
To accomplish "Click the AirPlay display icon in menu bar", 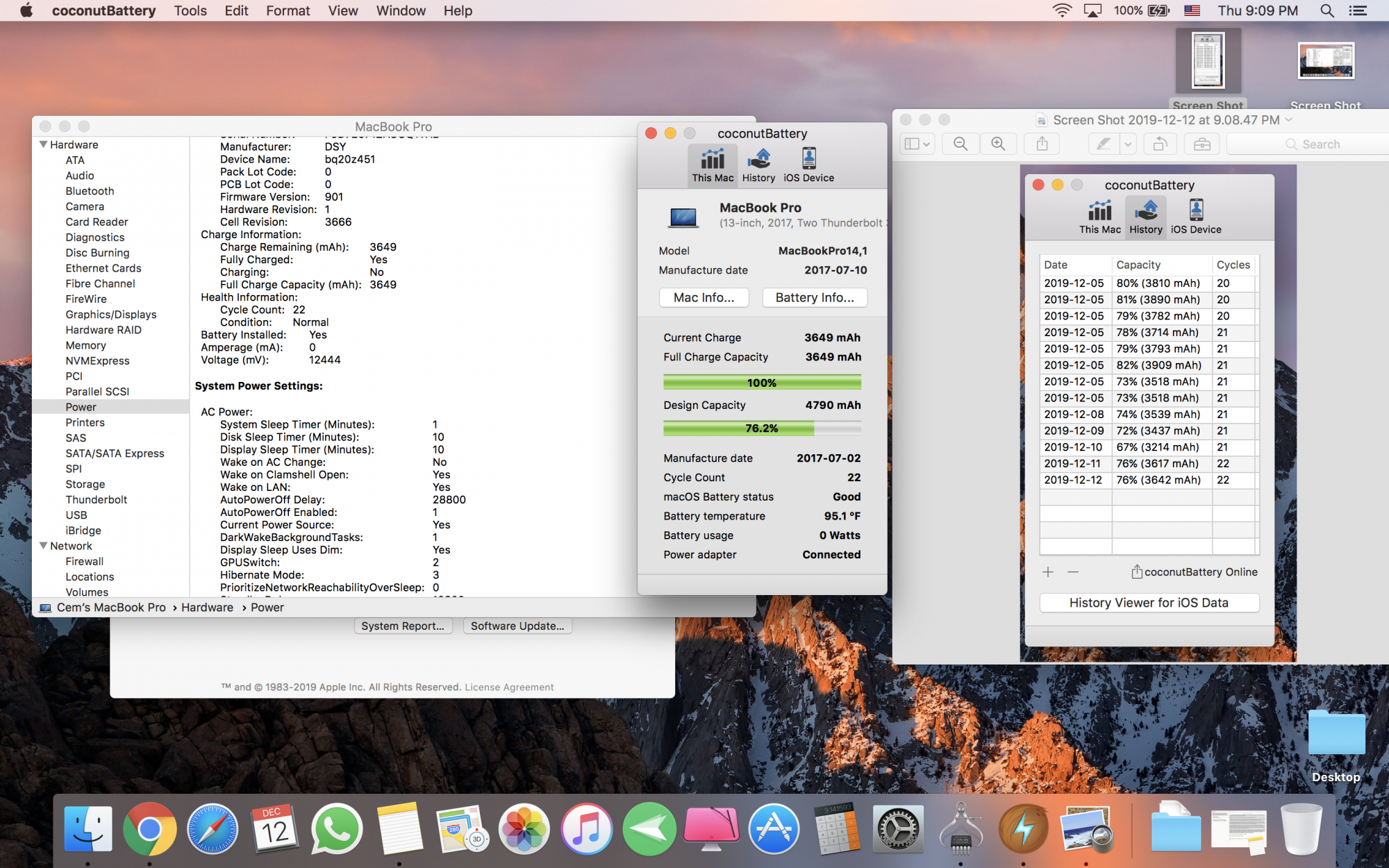I will pyautogui.click(x=1093, y=10).
